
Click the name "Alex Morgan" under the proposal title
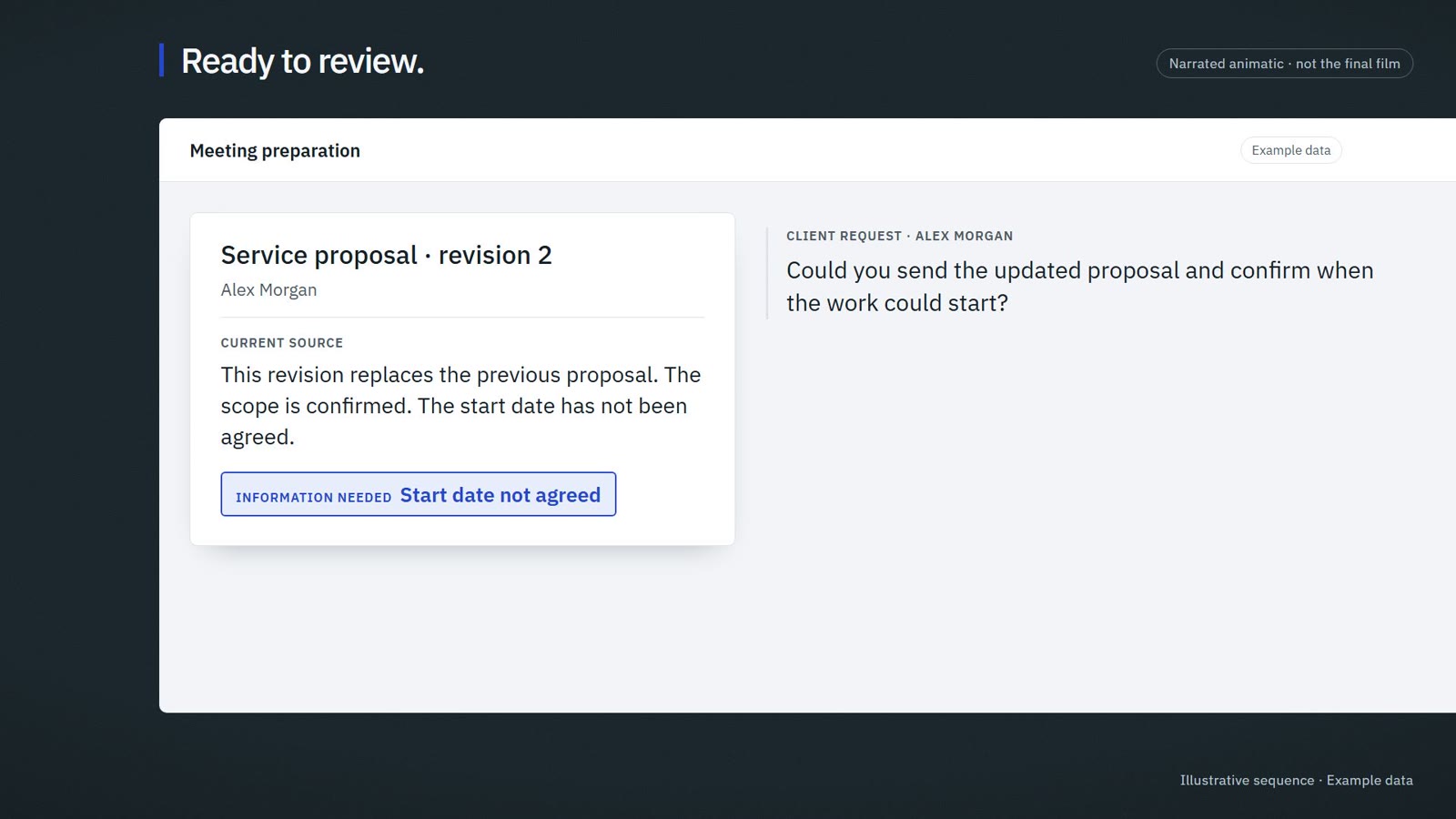point(269,289)
